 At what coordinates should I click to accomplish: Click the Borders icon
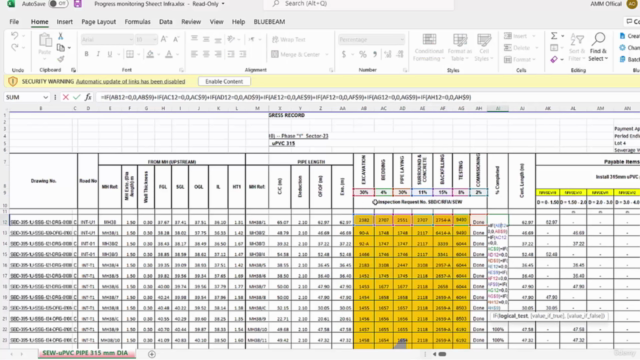(x=130, y=54)
